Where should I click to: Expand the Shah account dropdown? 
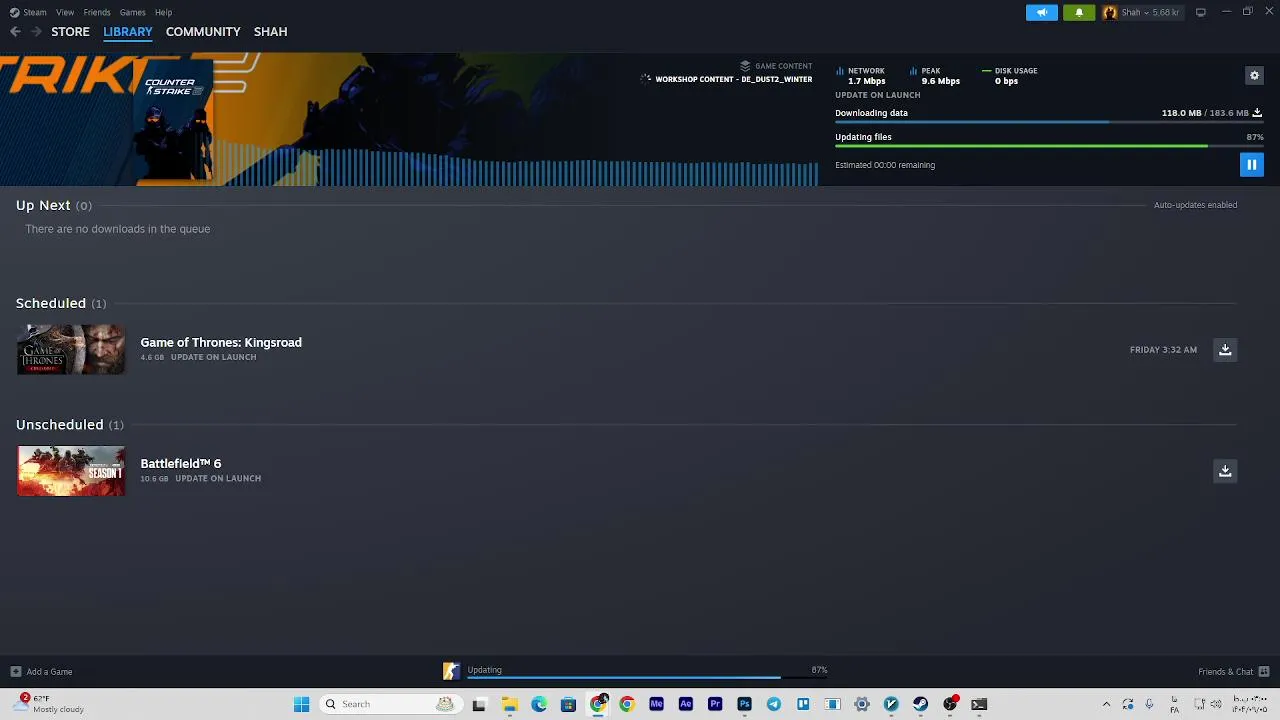(x=1150, y=12)
